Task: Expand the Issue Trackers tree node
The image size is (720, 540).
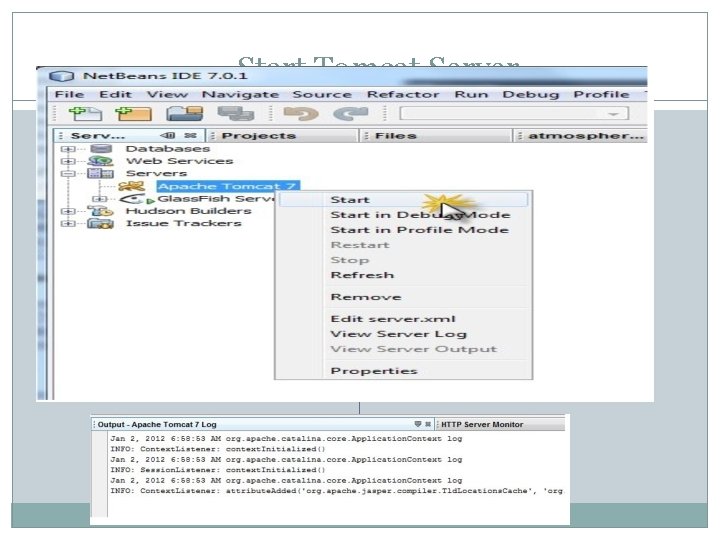Action: [68, 224]
